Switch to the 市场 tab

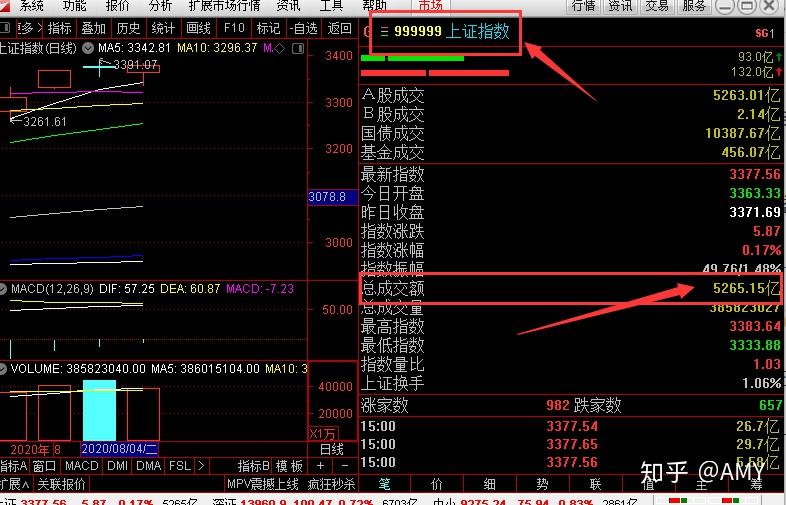tap(430, 6)
